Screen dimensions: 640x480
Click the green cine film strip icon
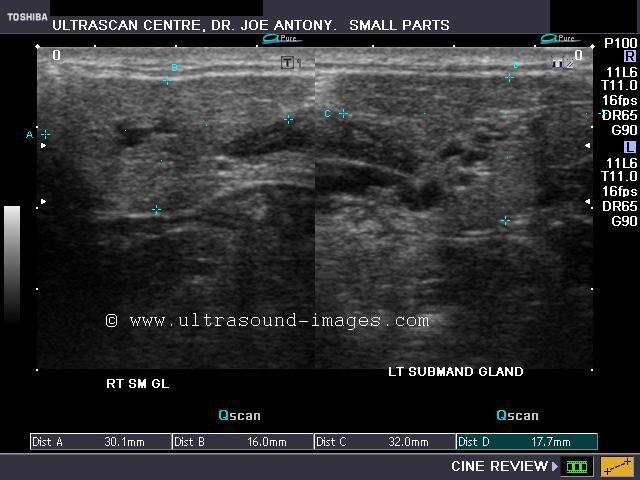tap(577, 466)
